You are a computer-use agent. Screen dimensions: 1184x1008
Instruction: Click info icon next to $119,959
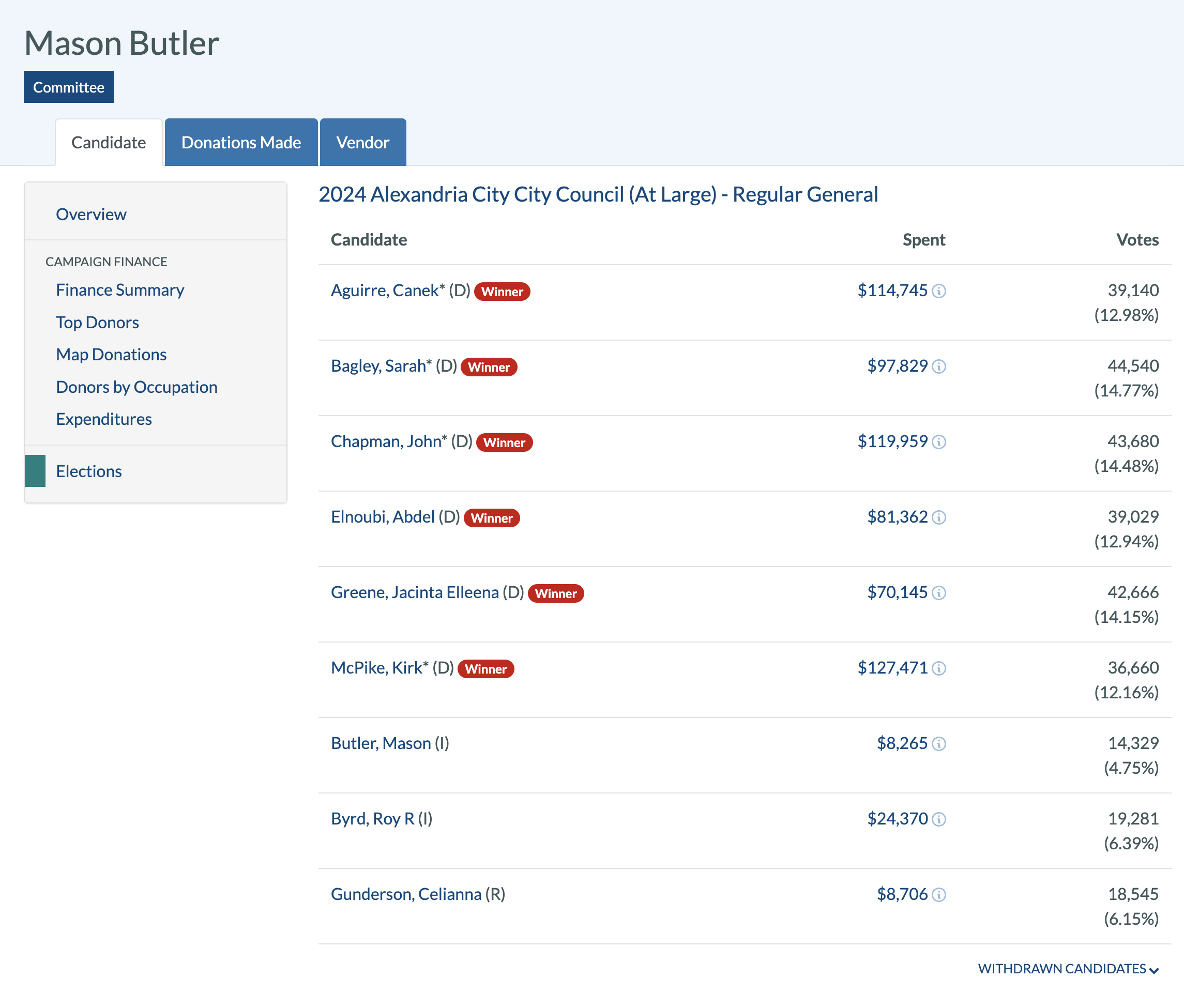(939, 442)
